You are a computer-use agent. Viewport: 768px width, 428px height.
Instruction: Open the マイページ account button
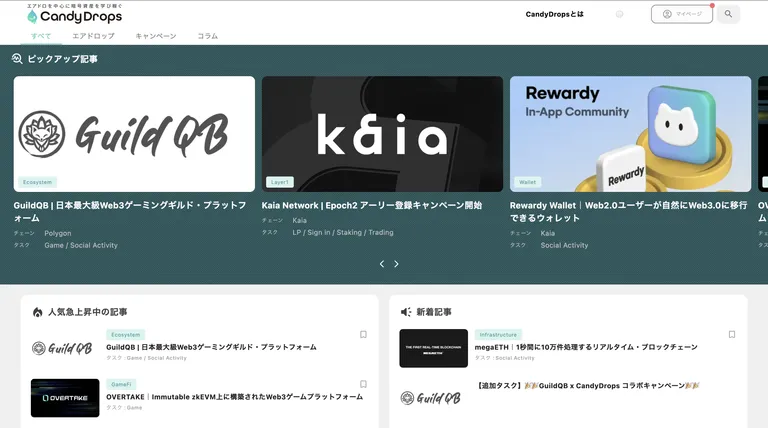tap(682, 14)
